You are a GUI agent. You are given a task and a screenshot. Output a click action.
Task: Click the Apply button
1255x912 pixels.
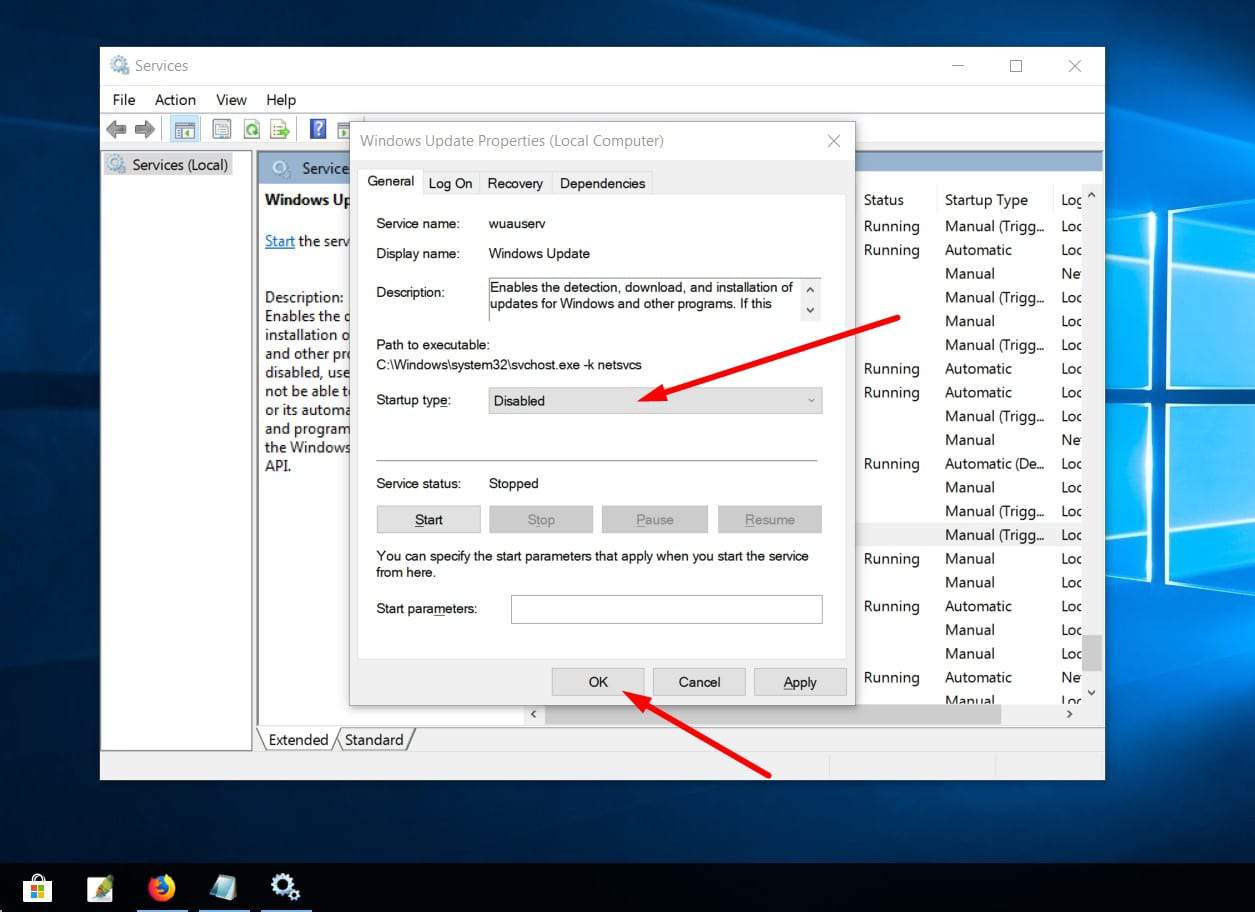pos(800,682)
